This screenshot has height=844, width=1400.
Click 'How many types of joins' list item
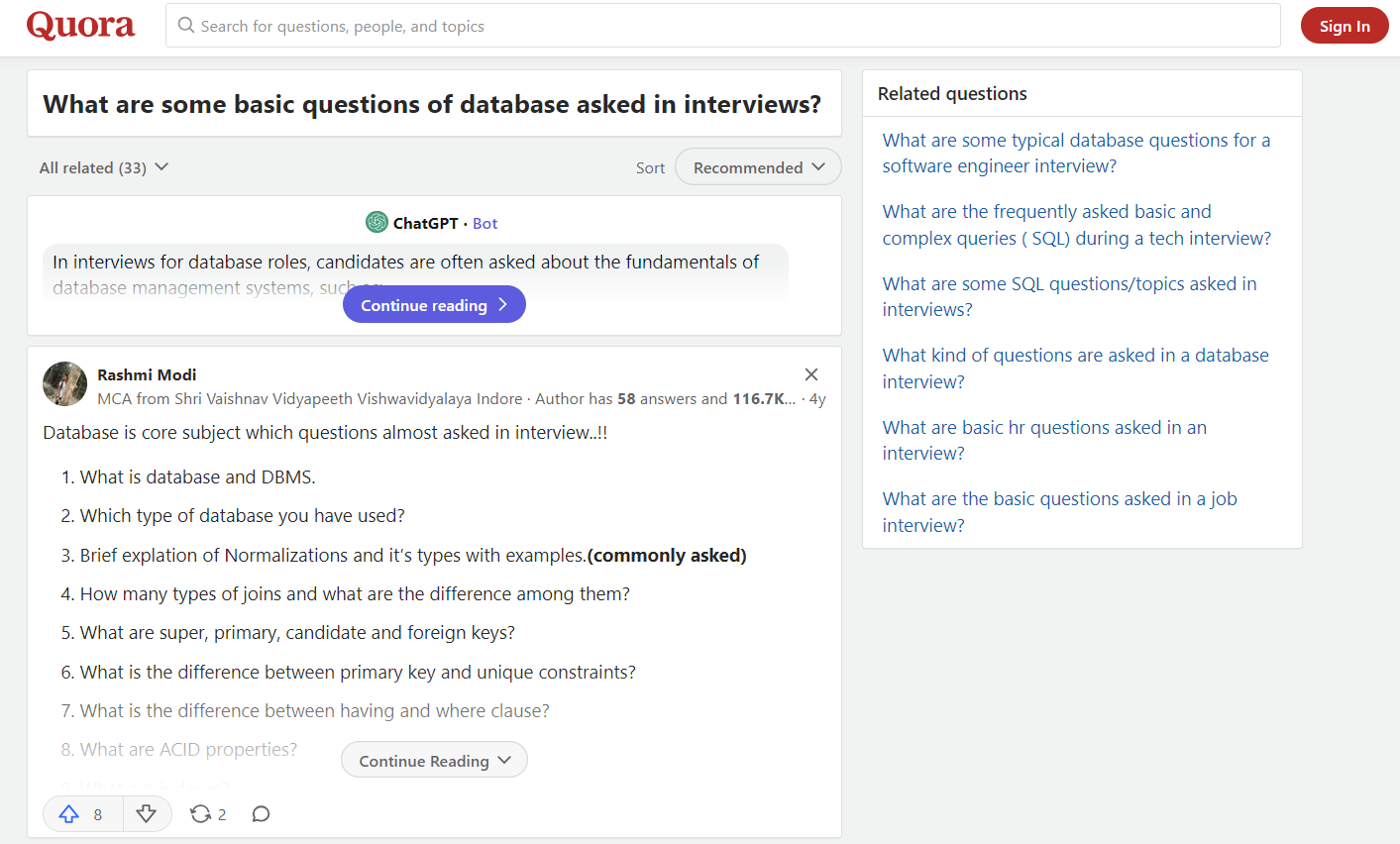[x=355, y=594]
